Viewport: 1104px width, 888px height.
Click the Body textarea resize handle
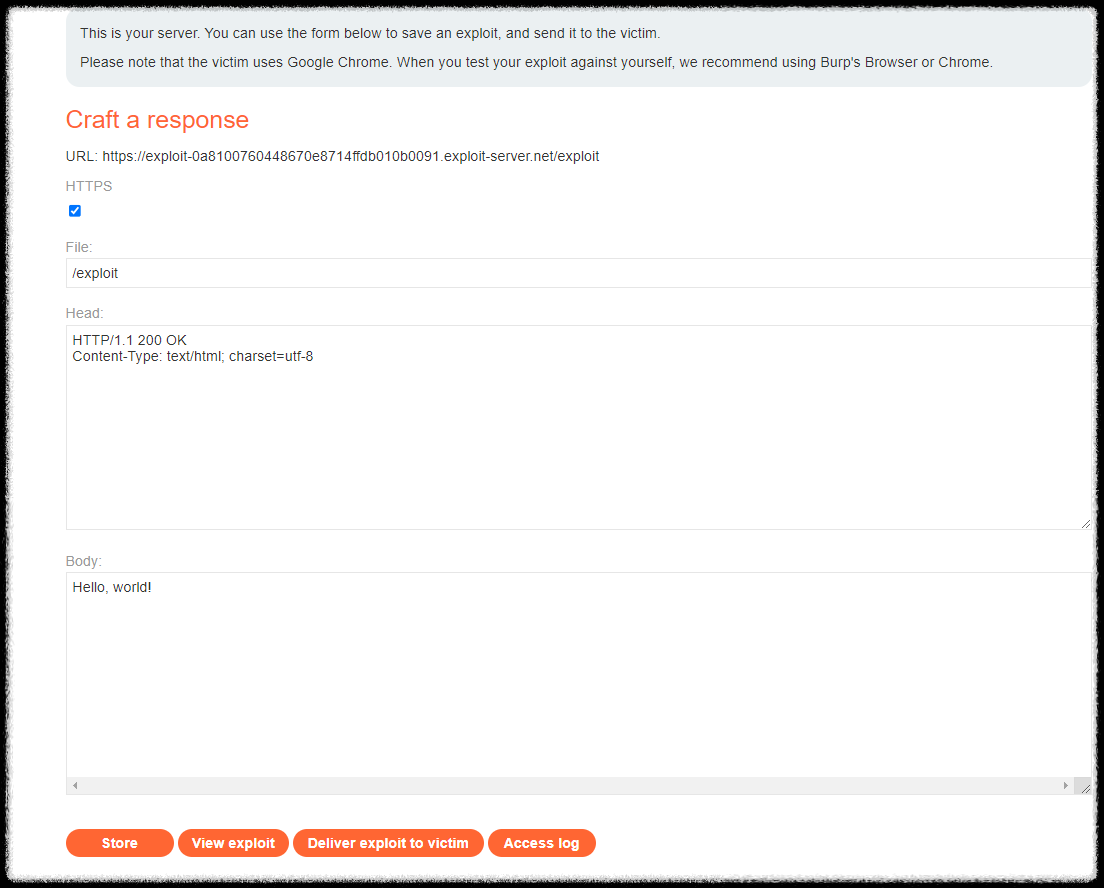click(1085, 789)
